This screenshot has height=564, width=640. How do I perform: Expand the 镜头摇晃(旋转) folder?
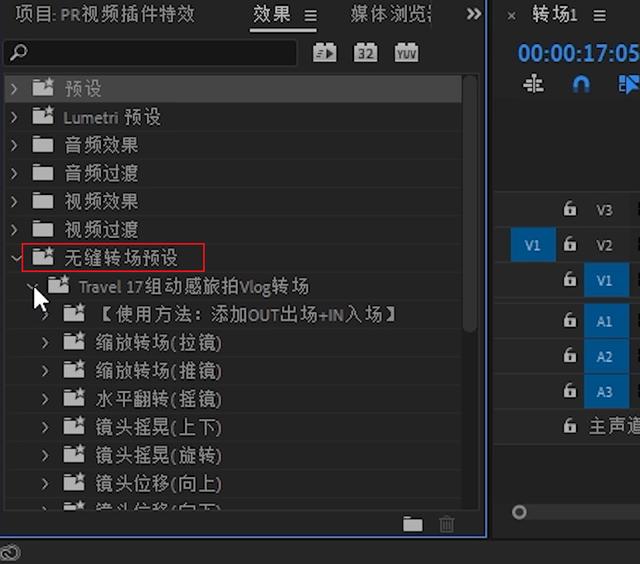pyautogui.click(x=44, y=455)
